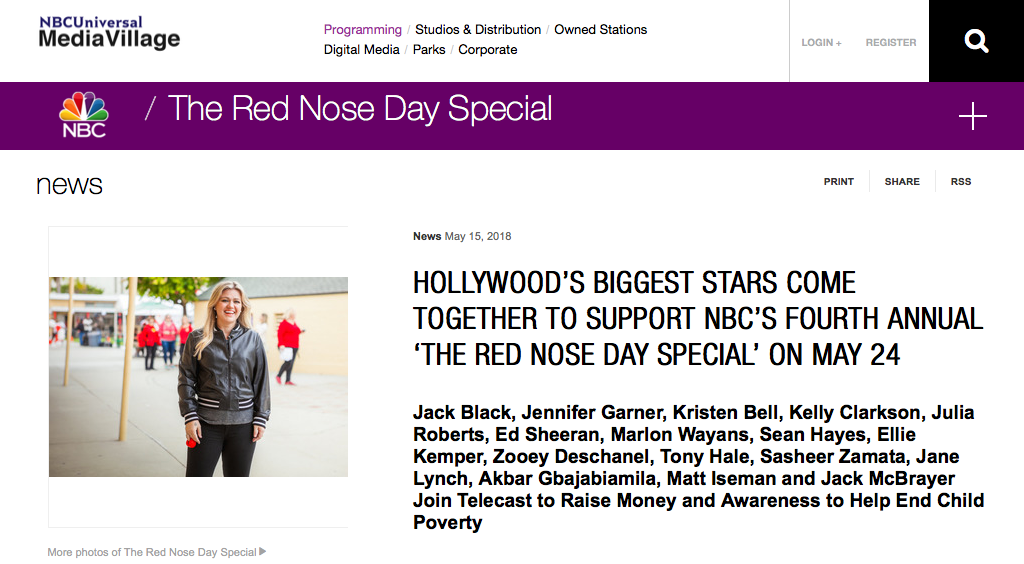Image resolution: width=1024 pixels, height=564 pixels.
Task: Open the search magnifier icon
Action: (976, 41)
